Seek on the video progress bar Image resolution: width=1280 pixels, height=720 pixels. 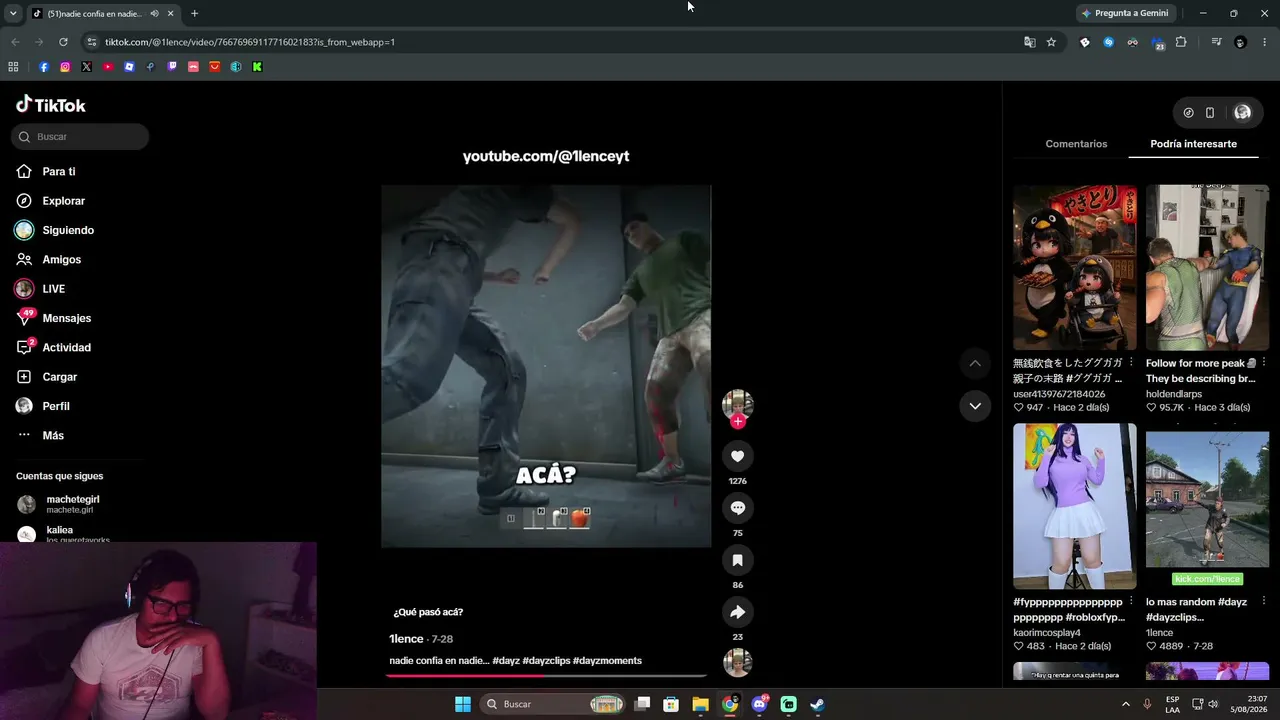[546, 676]
